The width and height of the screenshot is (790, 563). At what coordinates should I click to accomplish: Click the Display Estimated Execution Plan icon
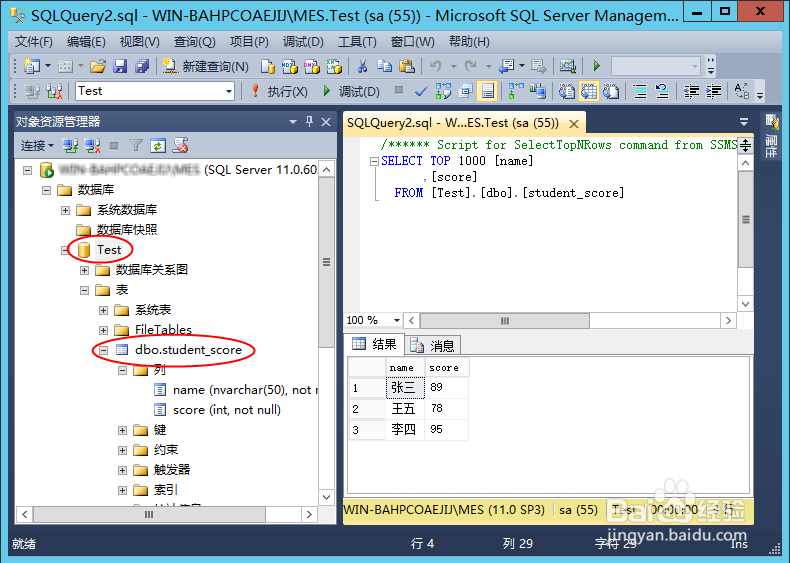pos(443,91)
